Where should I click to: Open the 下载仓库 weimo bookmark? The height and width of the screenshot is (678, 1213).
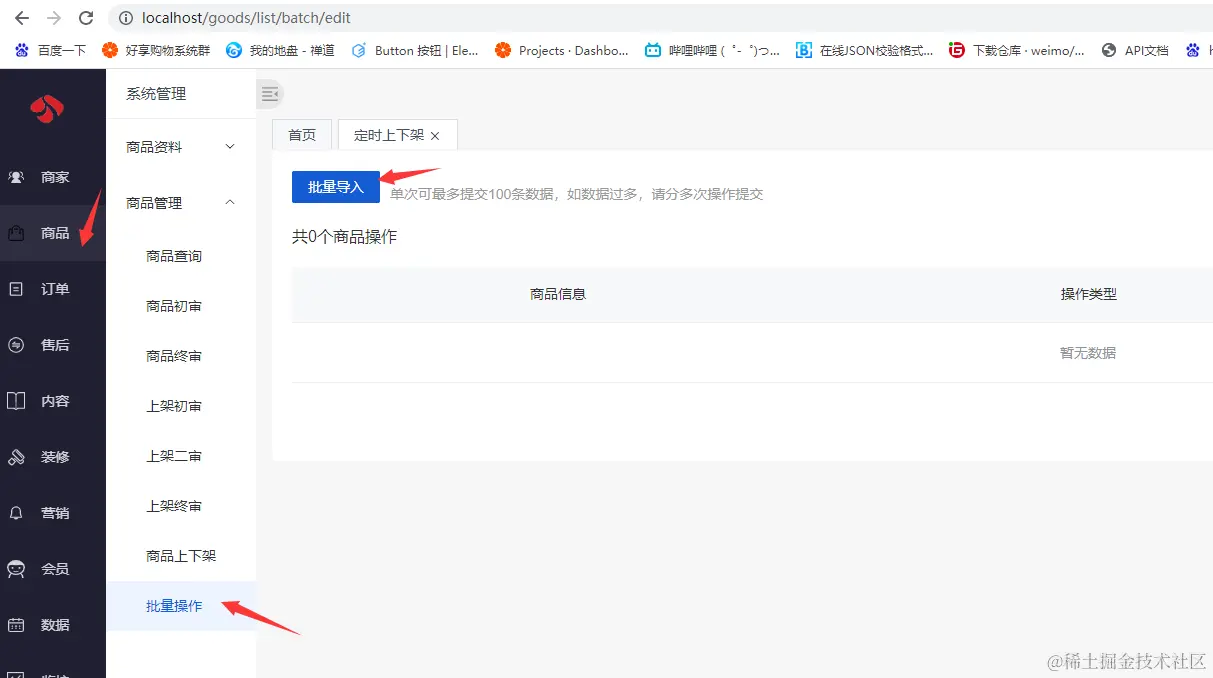(x=1017, y=50)
